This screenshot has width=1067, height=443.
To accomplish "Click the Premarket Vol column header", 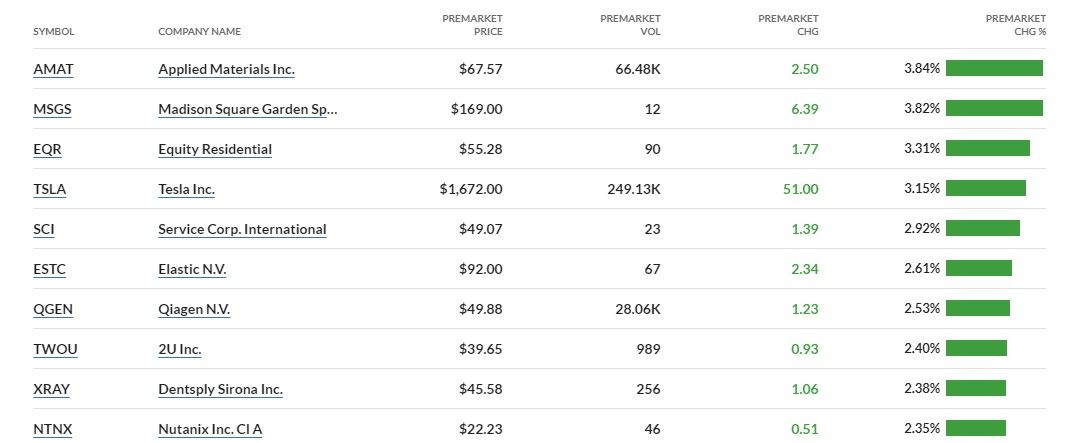I will (x=630, y=24).
